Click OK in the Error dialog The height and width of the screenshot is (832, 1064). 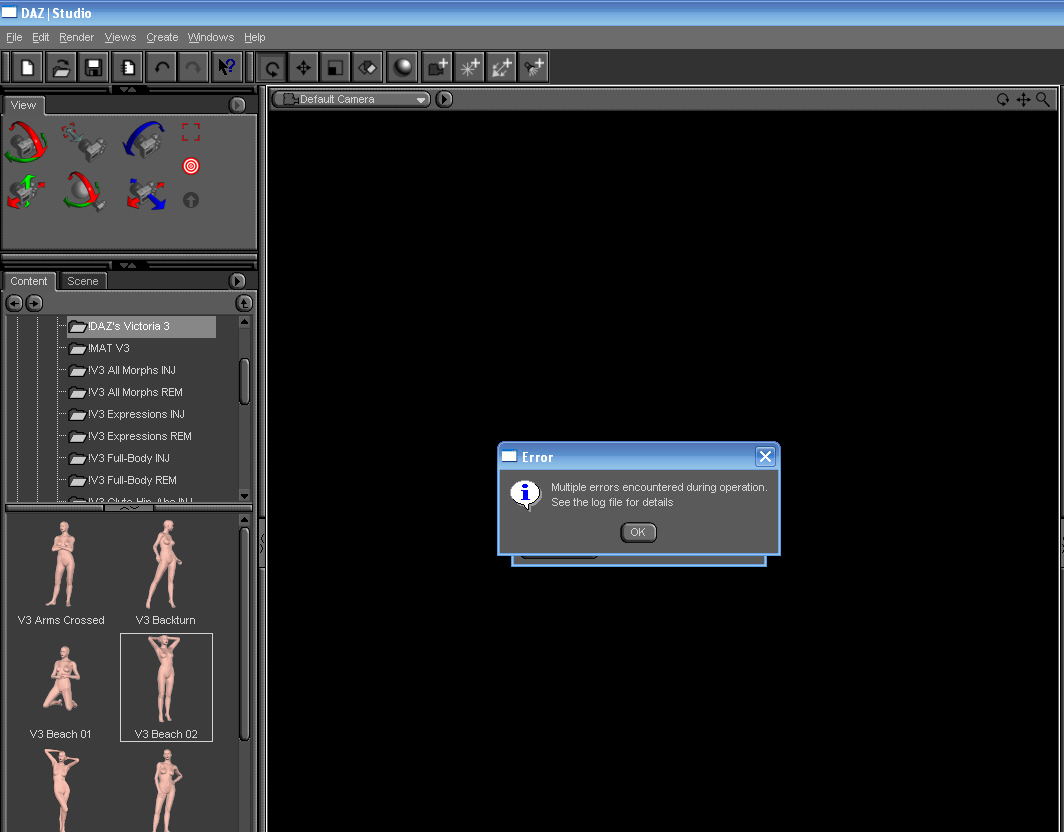638,532
